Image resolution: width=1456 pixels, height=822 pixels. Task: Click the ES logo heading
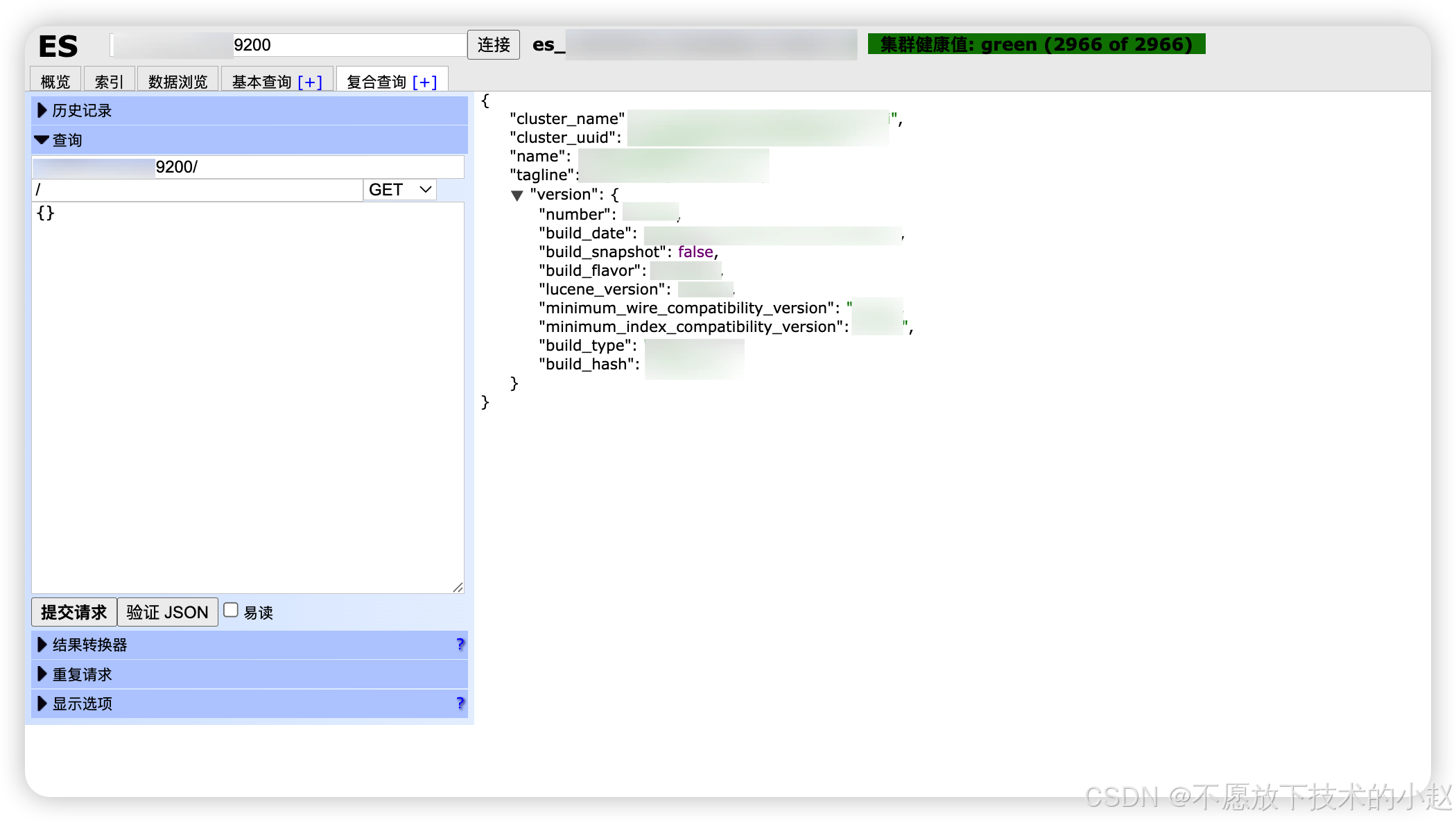coord(58,46)
